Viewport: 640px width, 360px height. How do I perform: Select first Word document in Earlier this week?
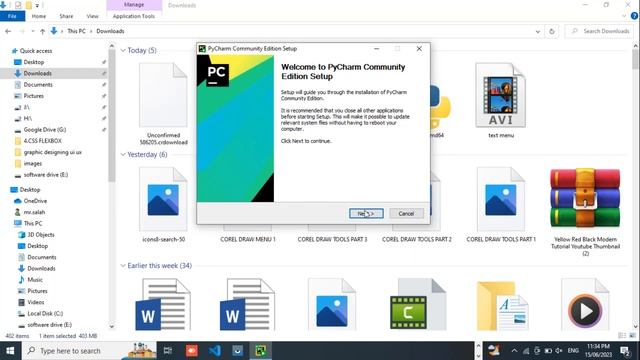pos(163,304)
